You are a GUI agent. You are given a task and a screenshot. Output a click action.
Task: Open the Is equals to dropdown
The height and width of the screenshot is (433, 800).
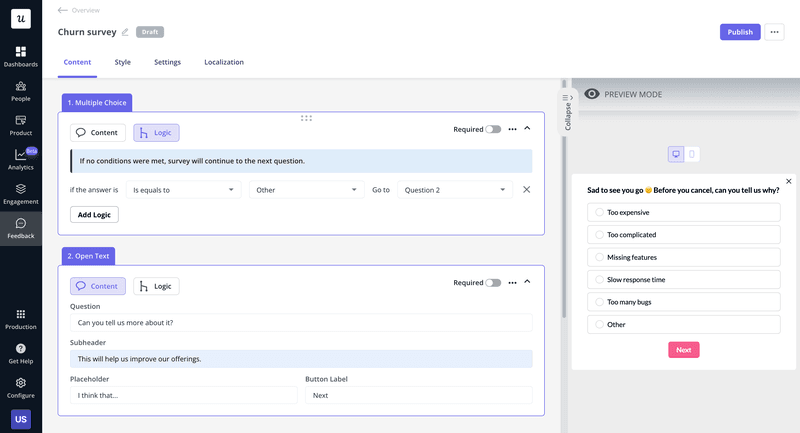click(183, 190)
